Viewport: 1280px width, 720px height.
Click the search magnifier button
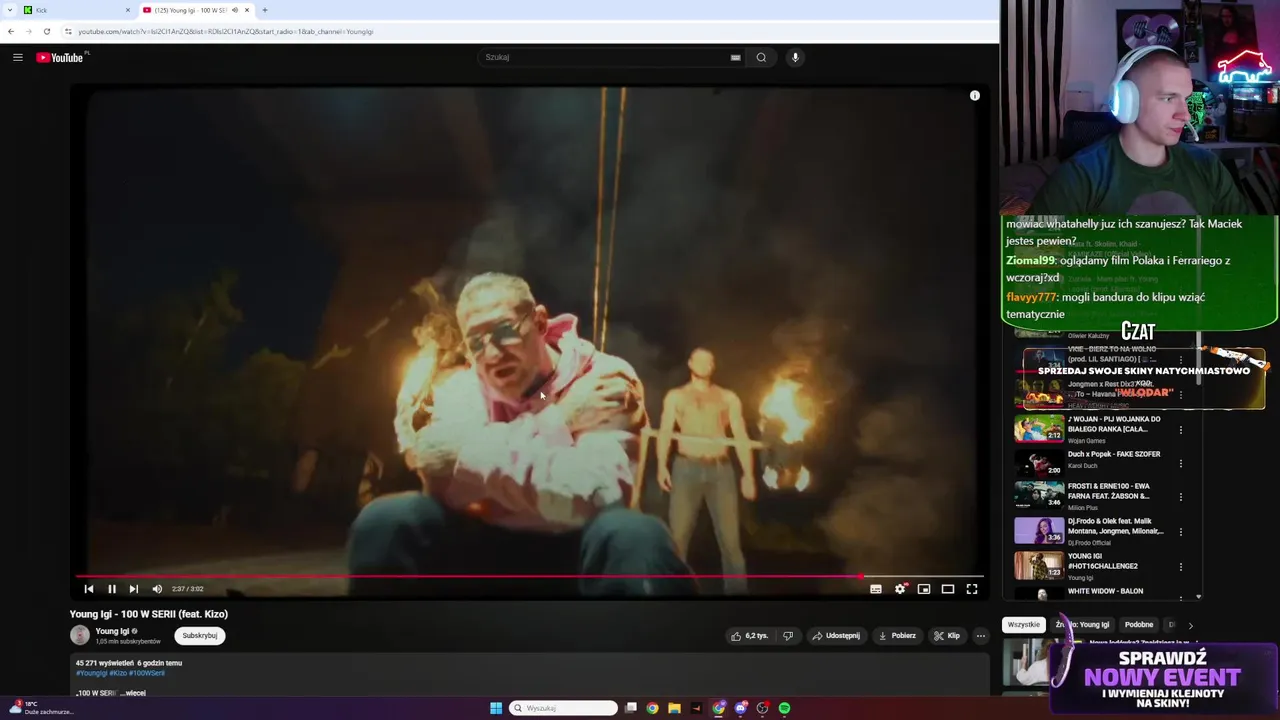(761, 57)
